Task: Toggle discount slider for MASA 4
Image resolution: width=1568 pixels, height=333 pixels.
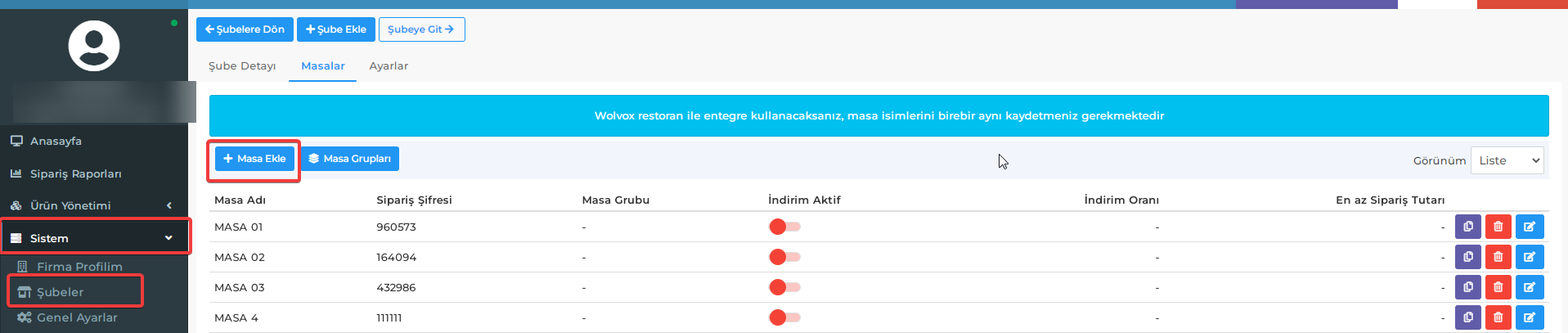Action: 784,317
